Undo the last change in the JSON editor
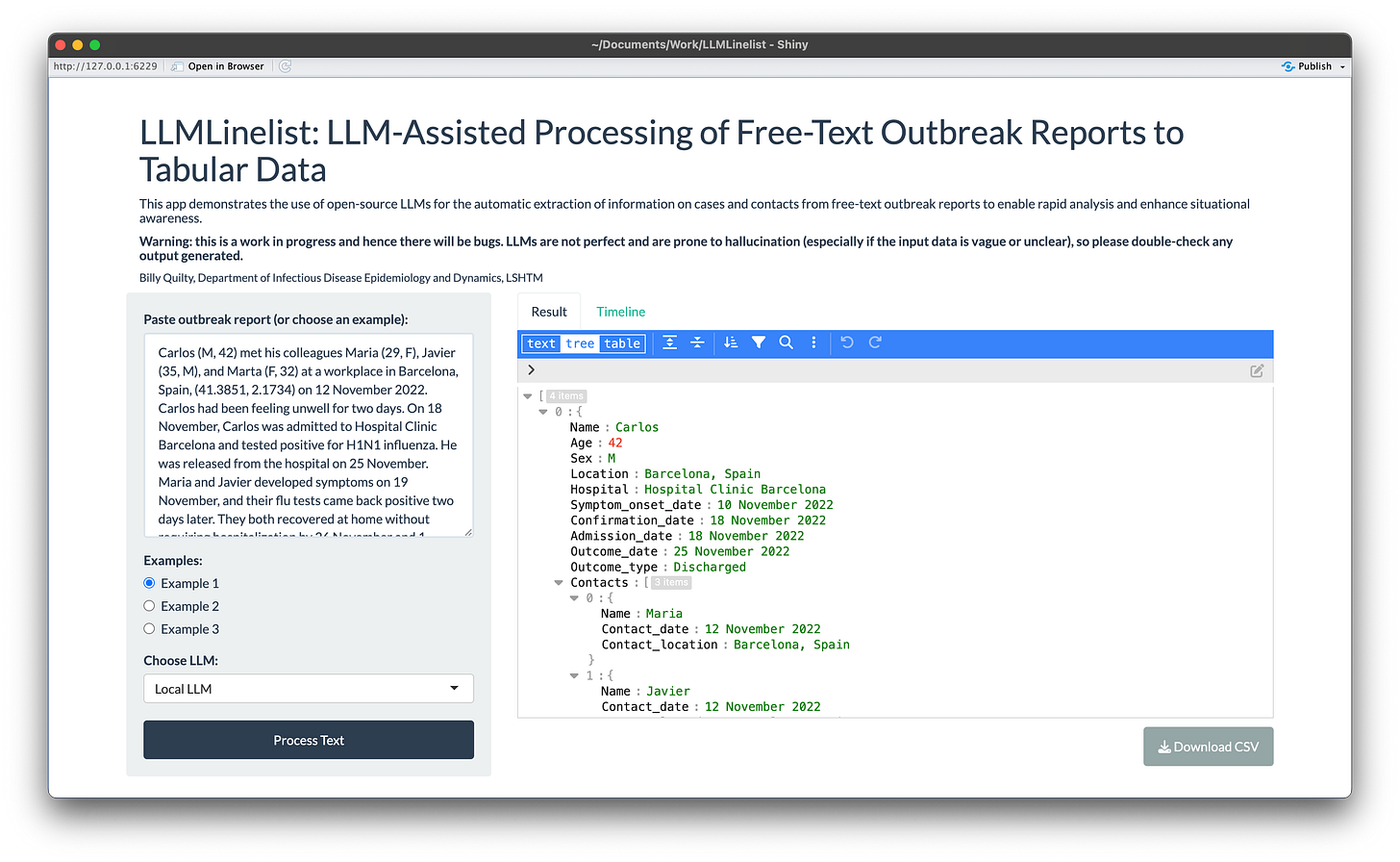The height and width of the screenshot is (862, 1400). (x=845, y=342)
